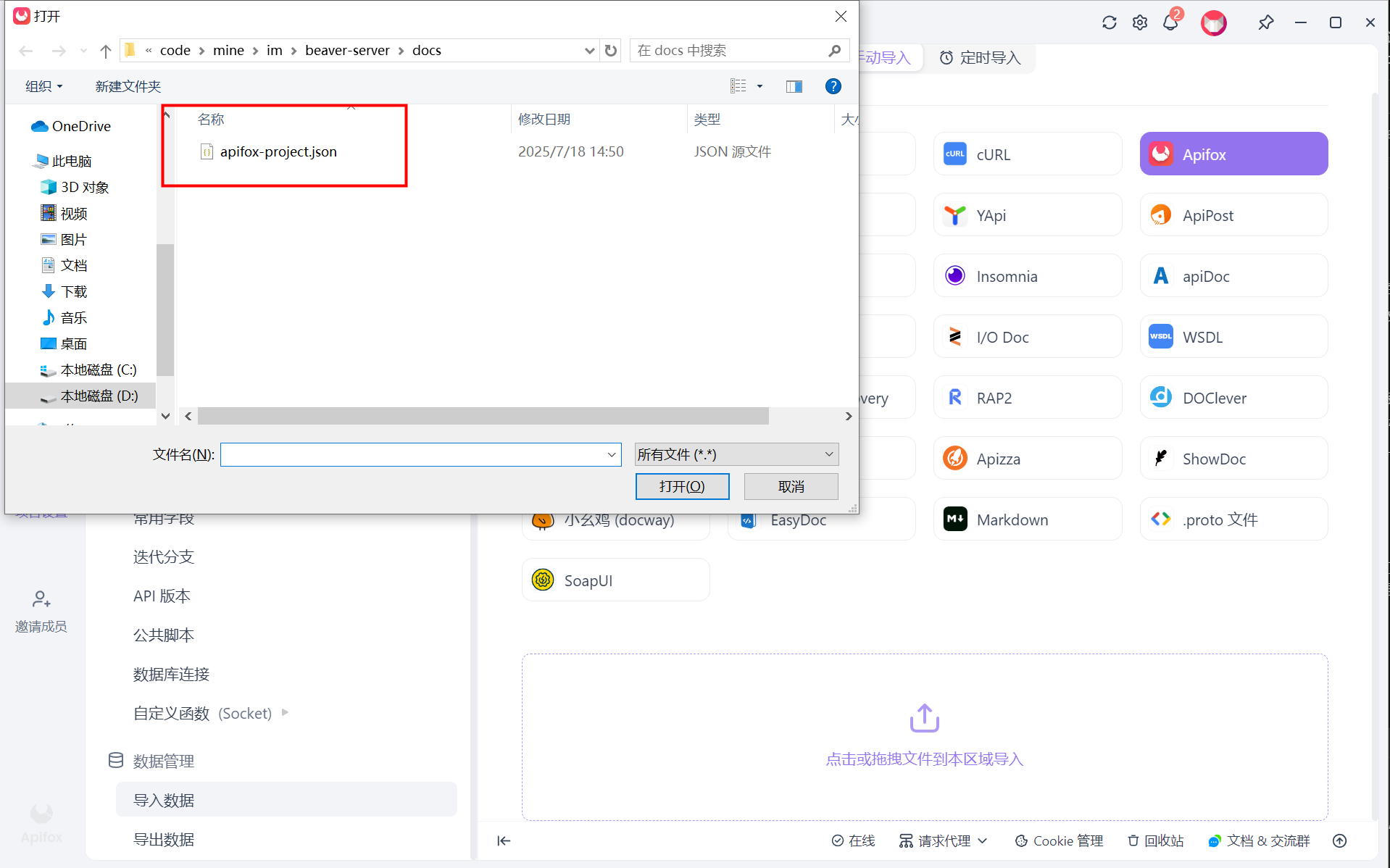1390x868 pixels.
Task: Choose .proto 文件 import format
Action: click(x=1233, y=519)
